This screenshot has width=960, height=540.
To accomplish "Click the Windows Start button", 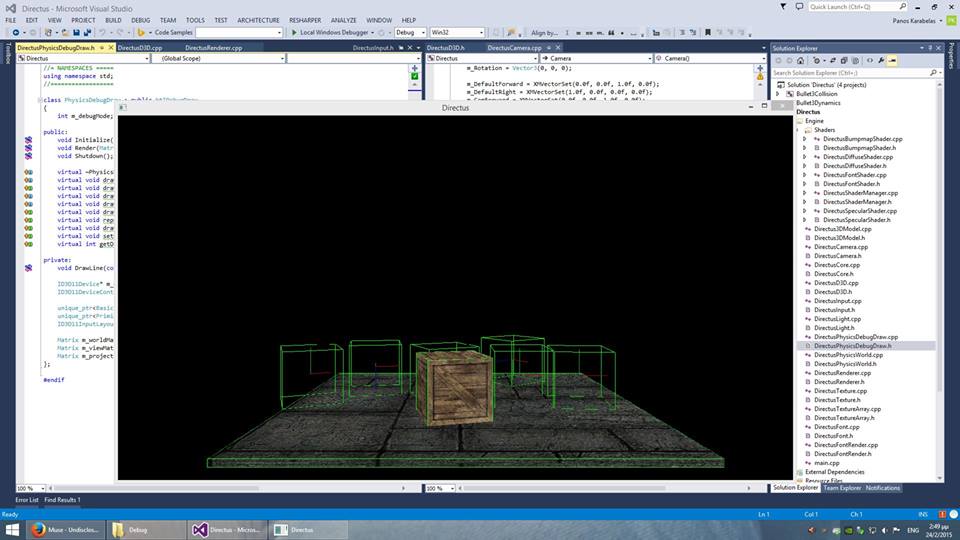I will click(x=12, y=530).
